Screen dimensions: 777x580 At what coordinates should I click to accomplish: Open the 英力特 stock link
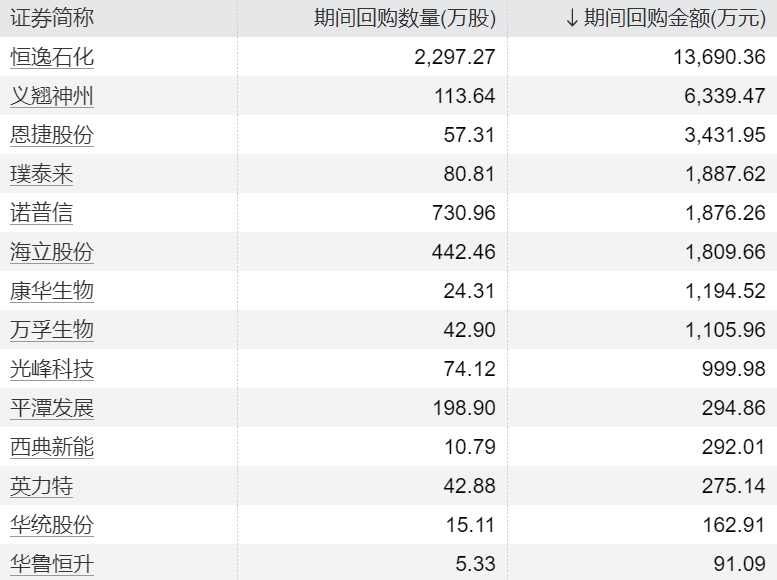coord(42,486)
